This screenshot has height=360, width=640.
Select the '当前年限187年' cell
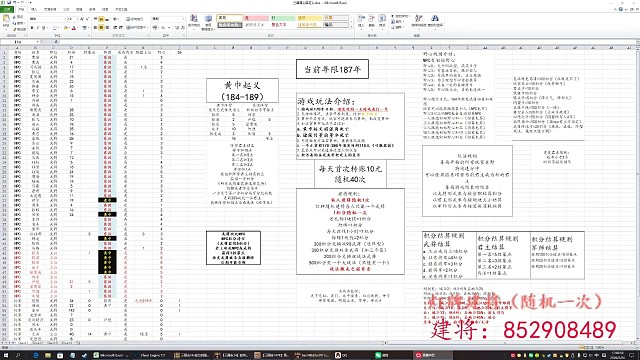click(332, 69)
